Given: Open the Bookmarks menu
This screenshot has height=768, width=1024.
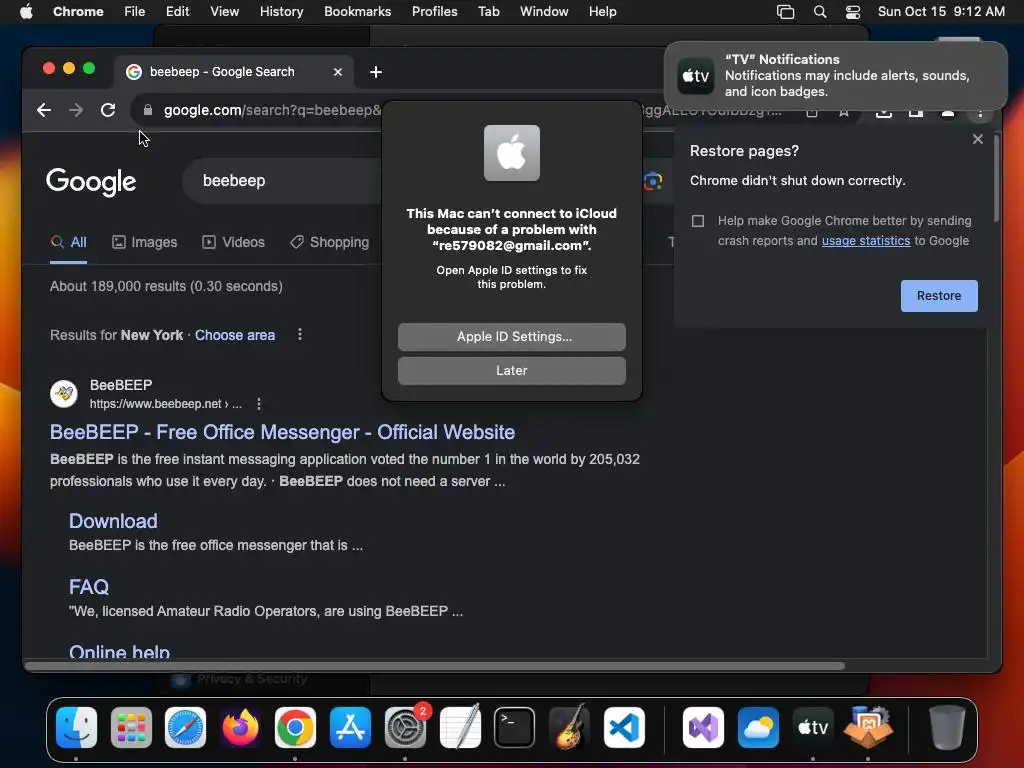Looking at the screenshot, I should (357, 12).
